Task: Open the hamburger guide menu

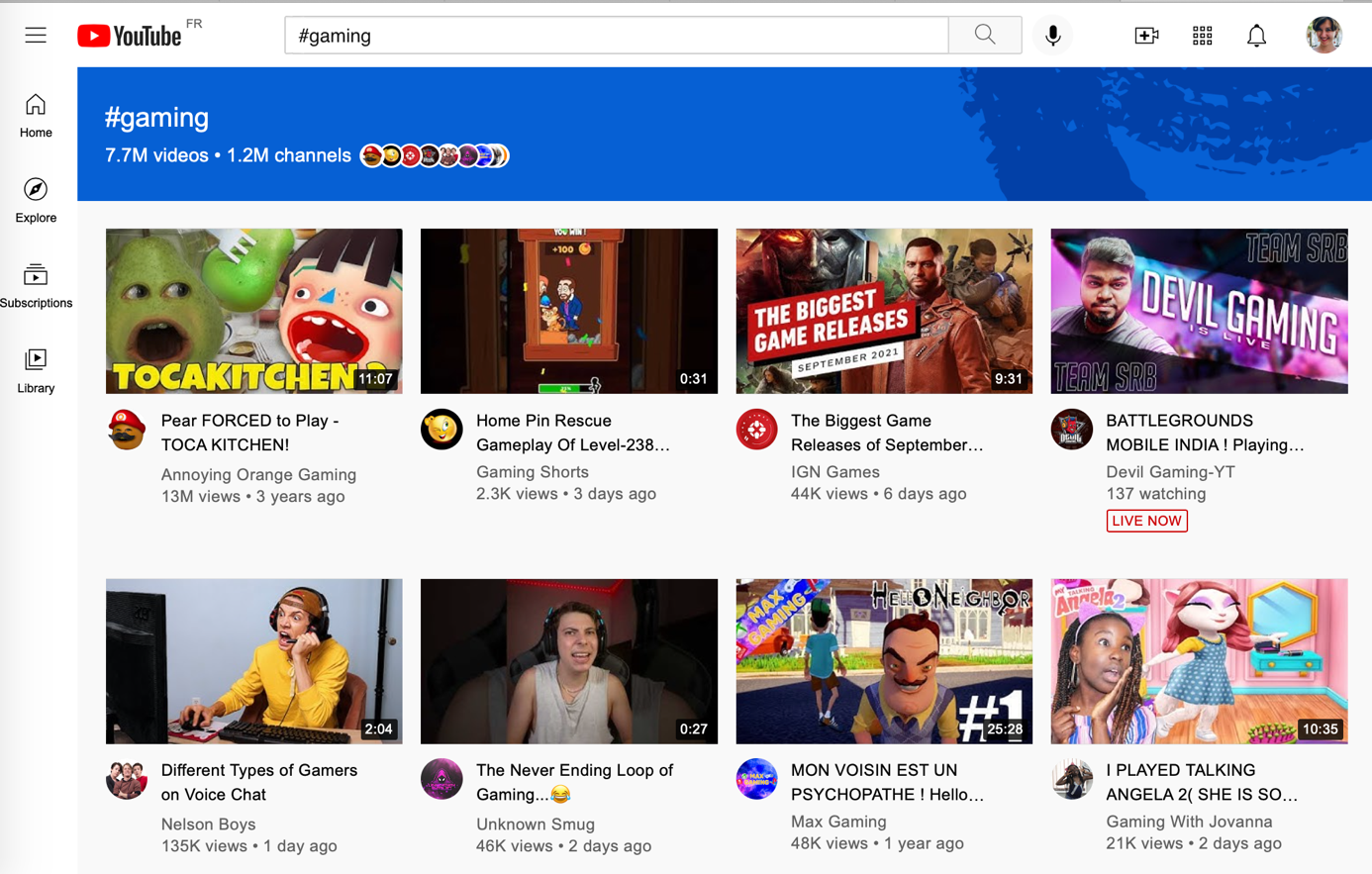Action: 36,36
